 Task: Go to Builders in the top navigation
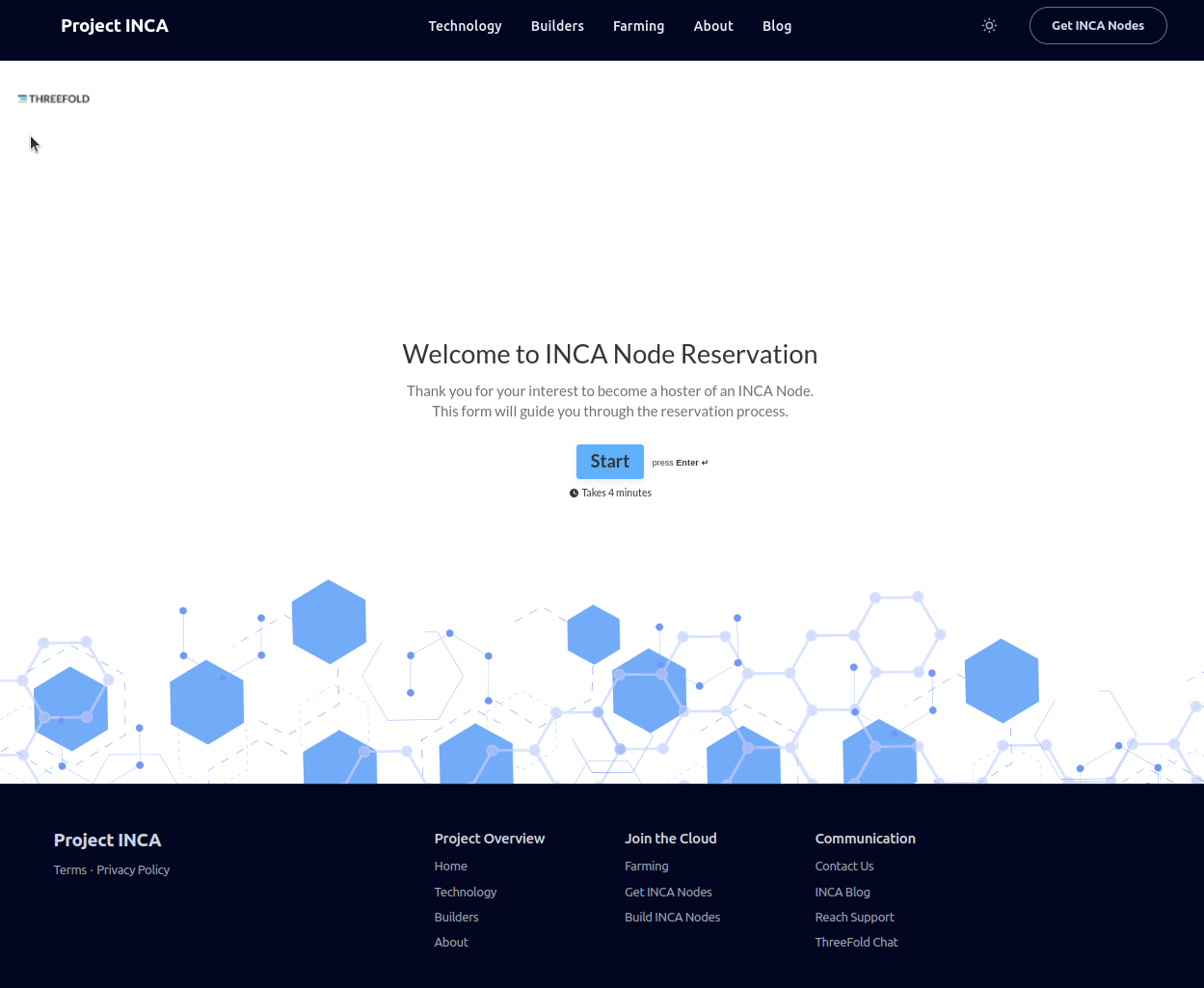pyautogui.click(x=557, y=26)
